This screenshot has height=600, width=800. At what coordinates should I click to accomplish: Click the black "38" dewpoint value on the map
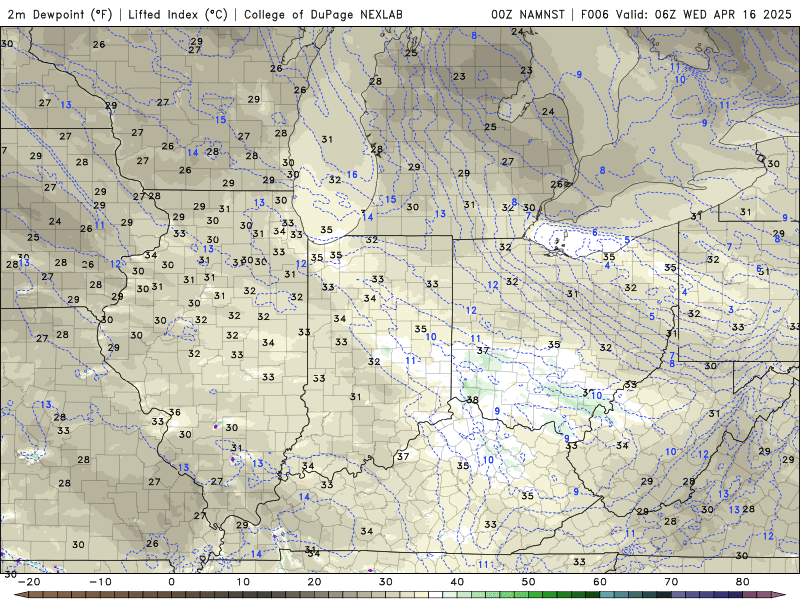pyautogui.click(x=472, y=399)
